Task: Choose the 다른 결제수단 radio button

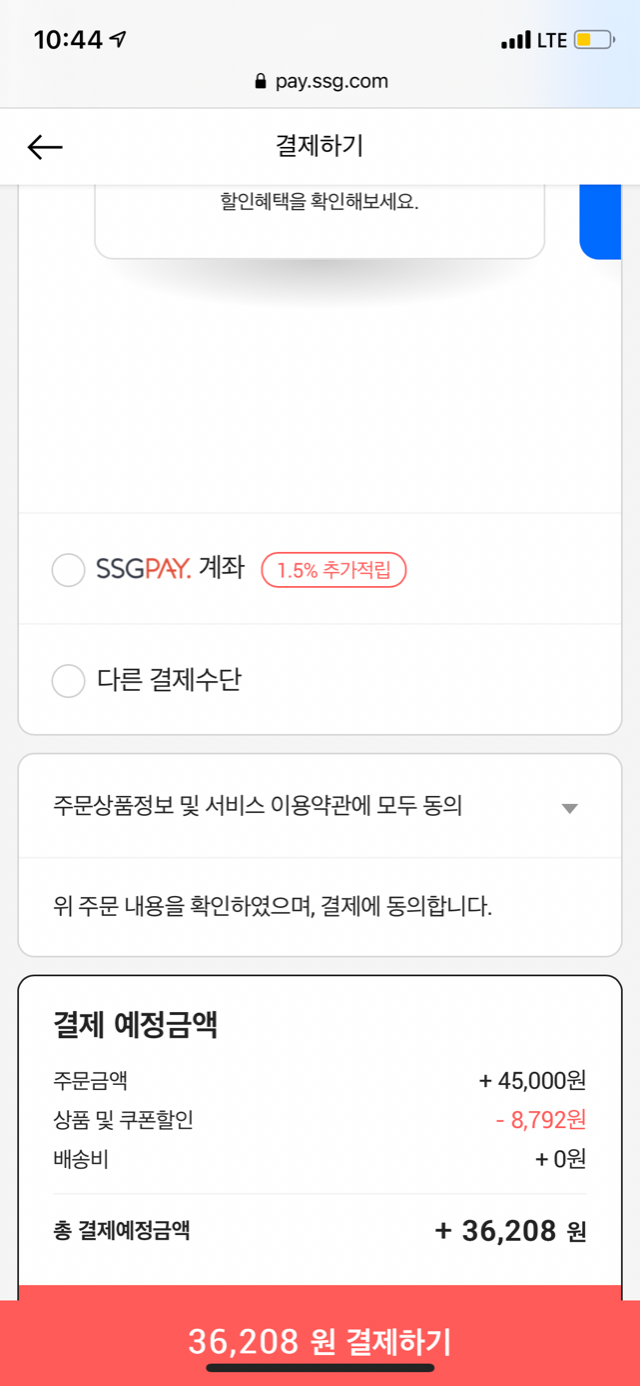Action: point(68,681)
